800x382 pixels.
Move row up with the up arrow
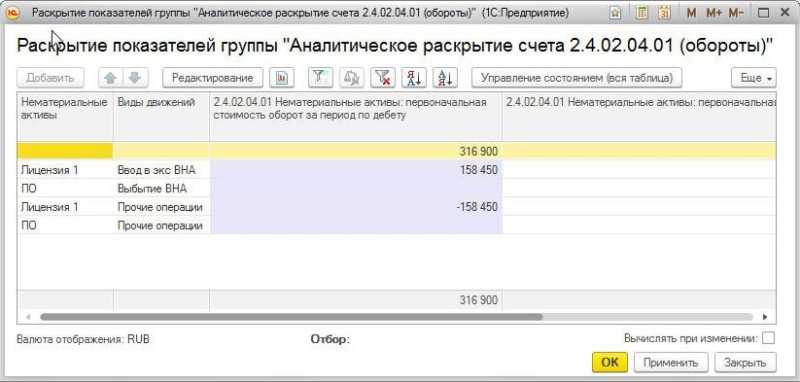click(111, 78)
